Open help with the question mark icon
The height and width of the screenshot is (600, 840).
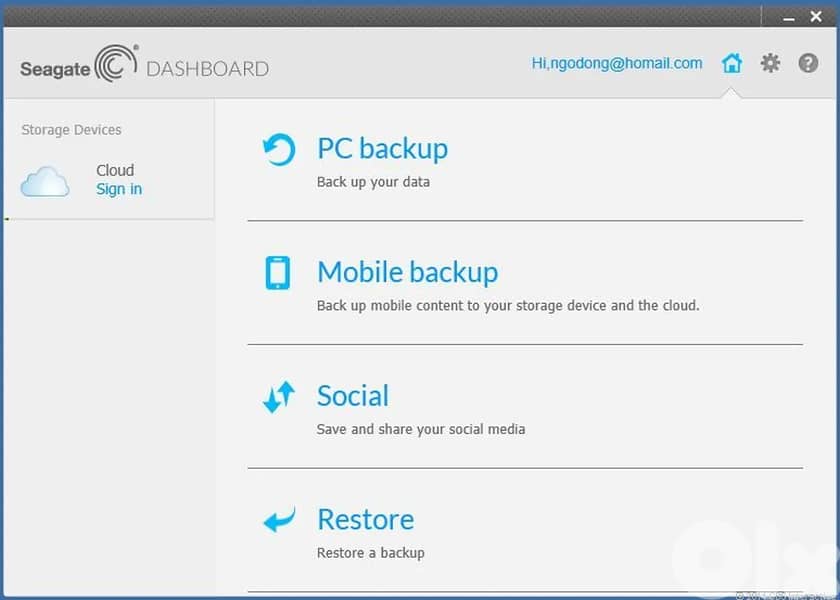pyautogui.click(x=808, y=63)
